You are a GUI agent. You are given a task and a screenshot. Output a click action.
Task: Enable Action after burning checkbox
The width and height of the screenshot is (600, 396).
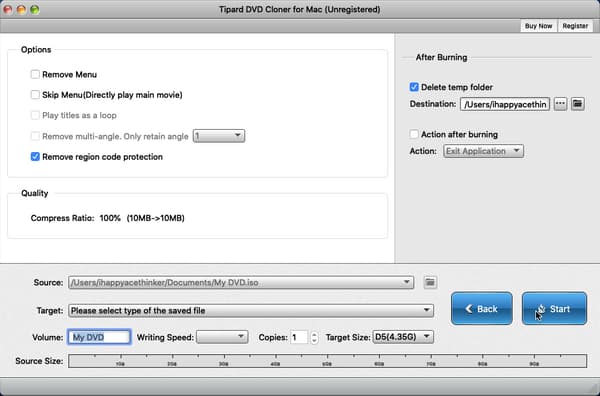point(414,134)
